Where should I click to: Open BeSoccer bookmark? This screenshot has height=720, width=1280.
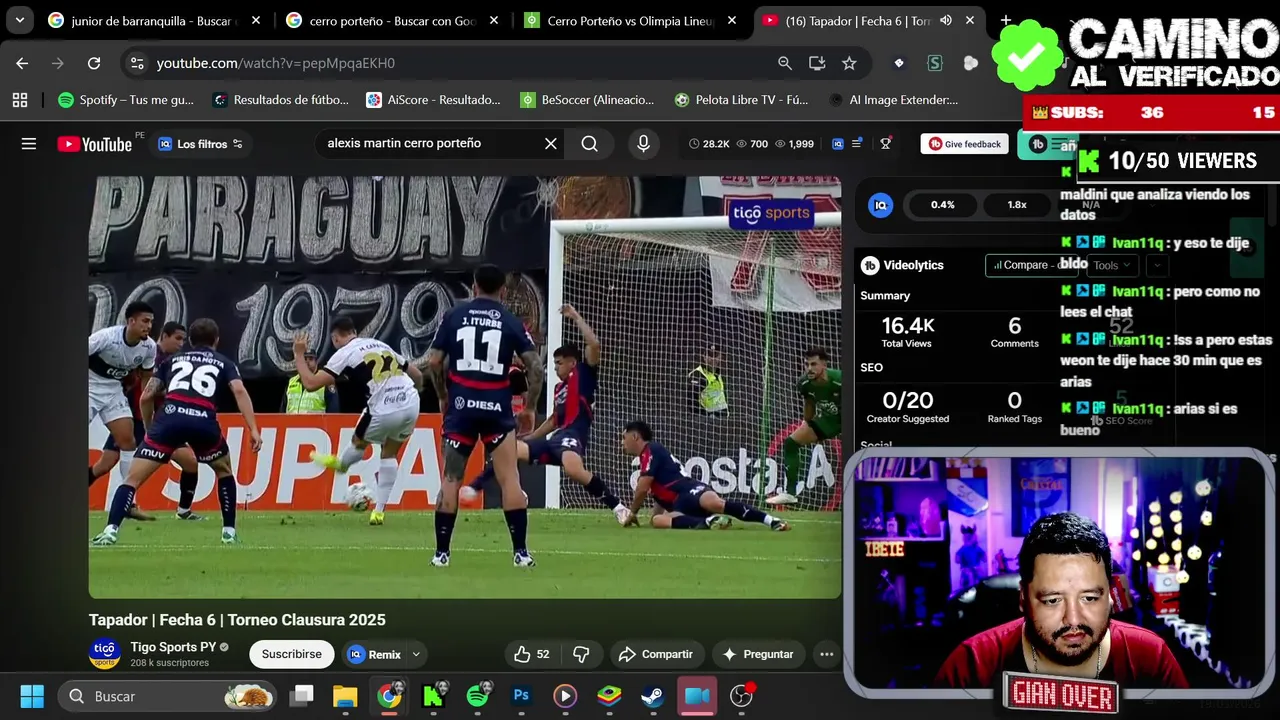click(x=587, y=100)
